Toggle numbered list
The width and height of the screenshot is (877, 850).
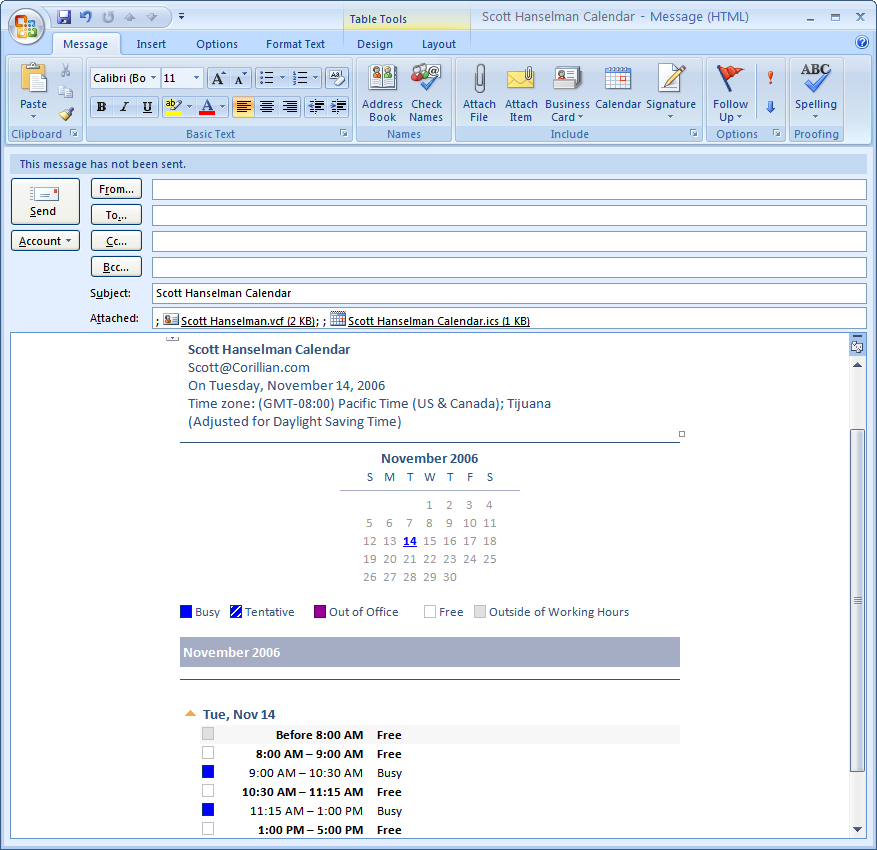coord(300,78)
